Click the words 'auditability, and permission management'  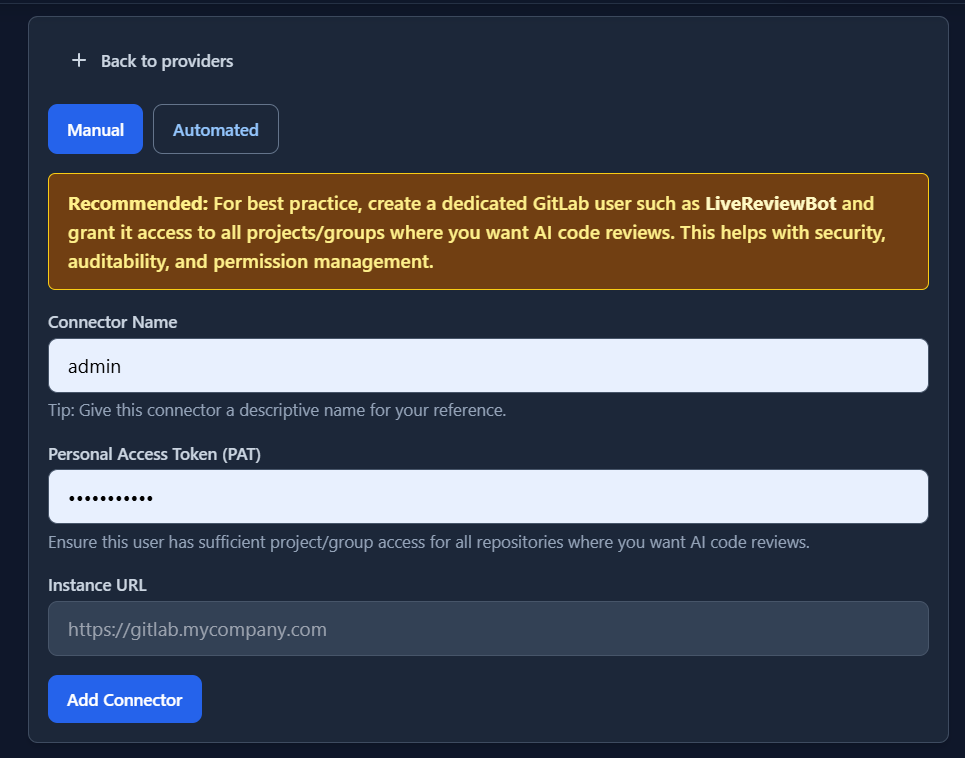[252, 263]
